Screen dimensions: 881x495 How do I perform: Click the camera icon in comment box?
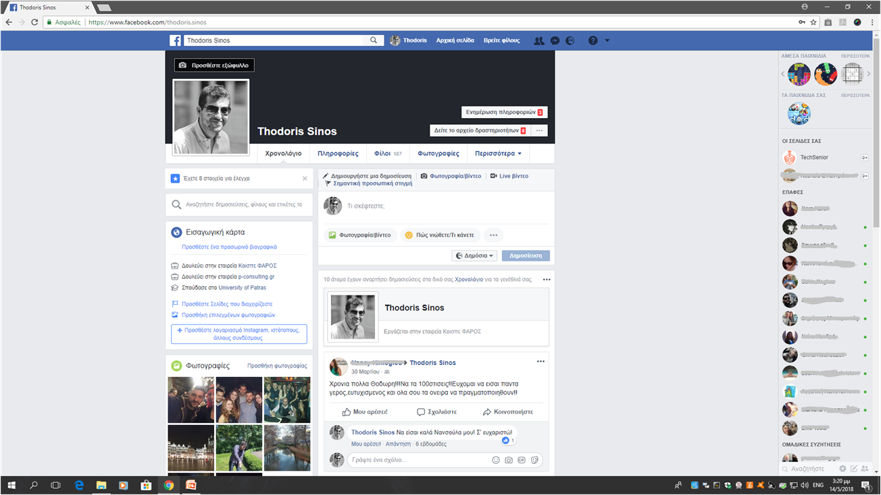click(509, 460)
